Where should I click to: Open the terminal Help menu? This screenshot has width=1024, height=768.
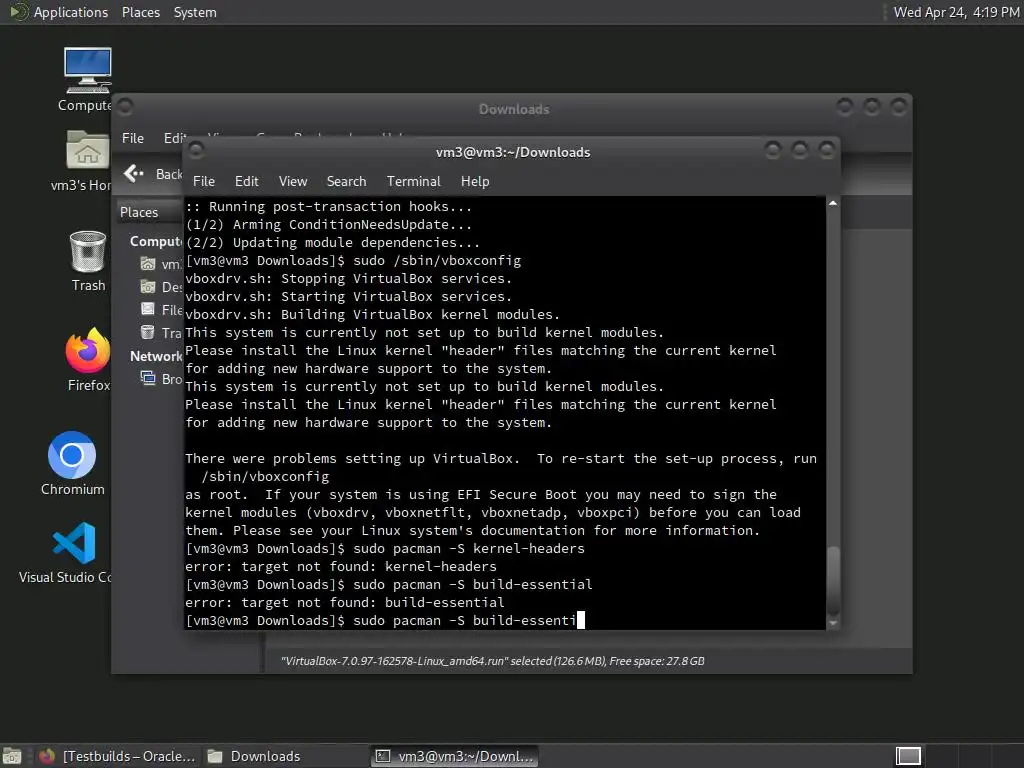coord(475,182)
